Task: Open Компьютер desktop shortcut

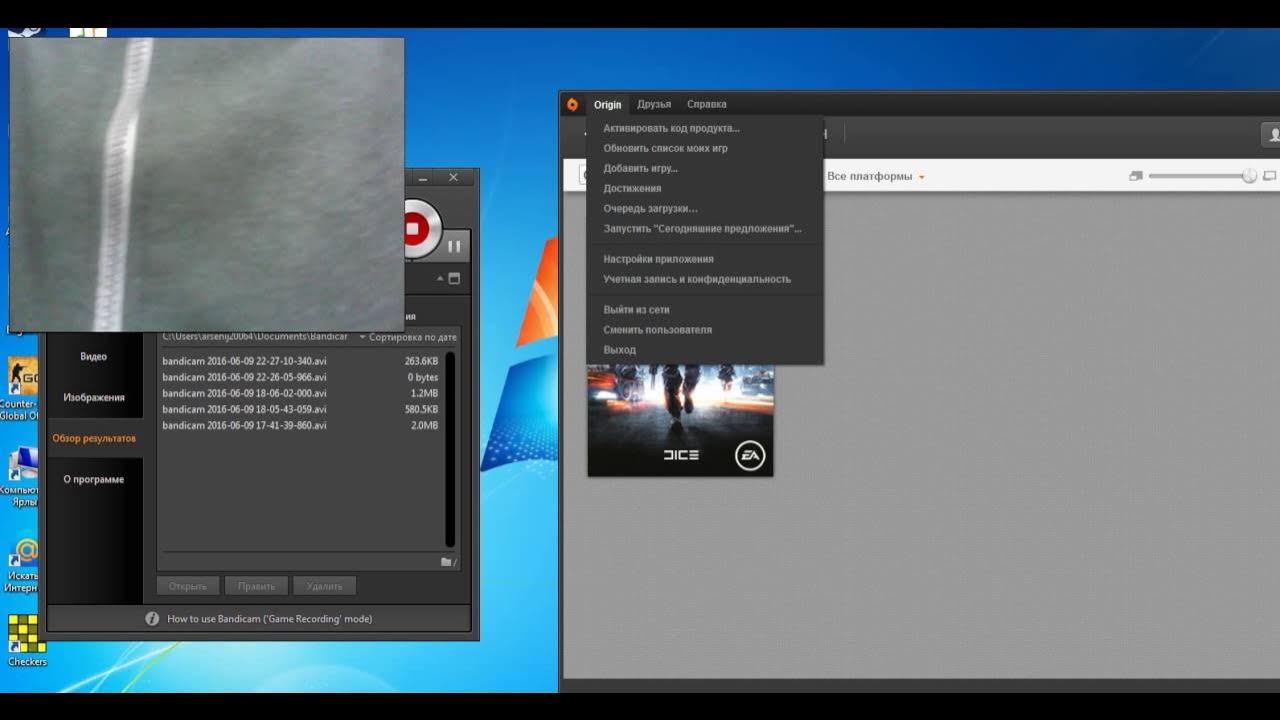Action: tap(22, 476)
